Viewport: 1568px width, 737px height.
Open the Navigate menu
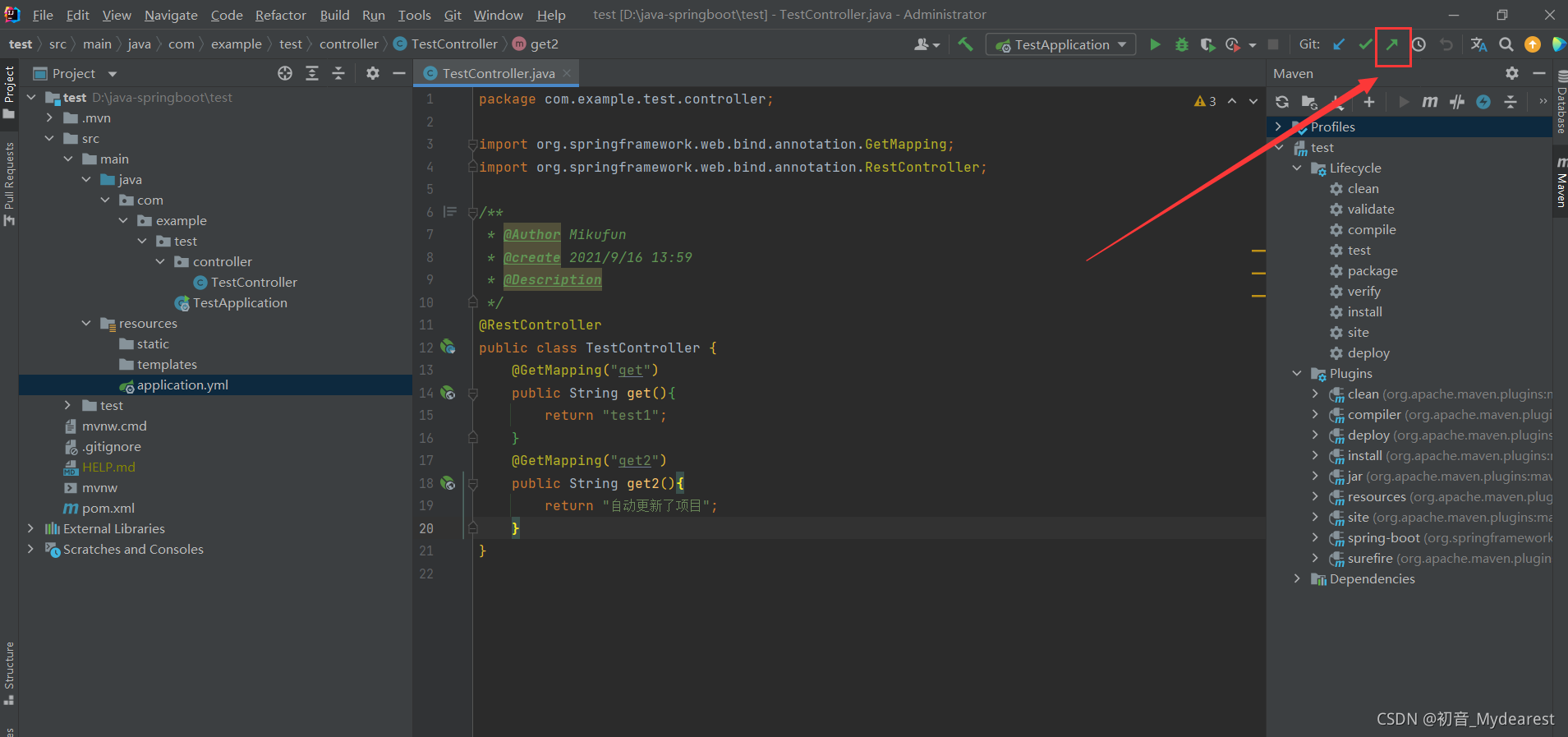(171, 15)
